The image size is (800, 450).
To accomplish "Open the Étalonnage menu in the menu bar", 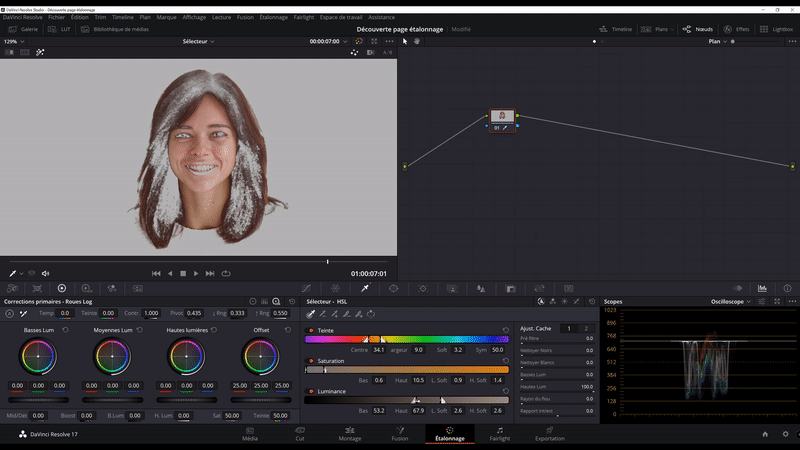I will 273,17.
